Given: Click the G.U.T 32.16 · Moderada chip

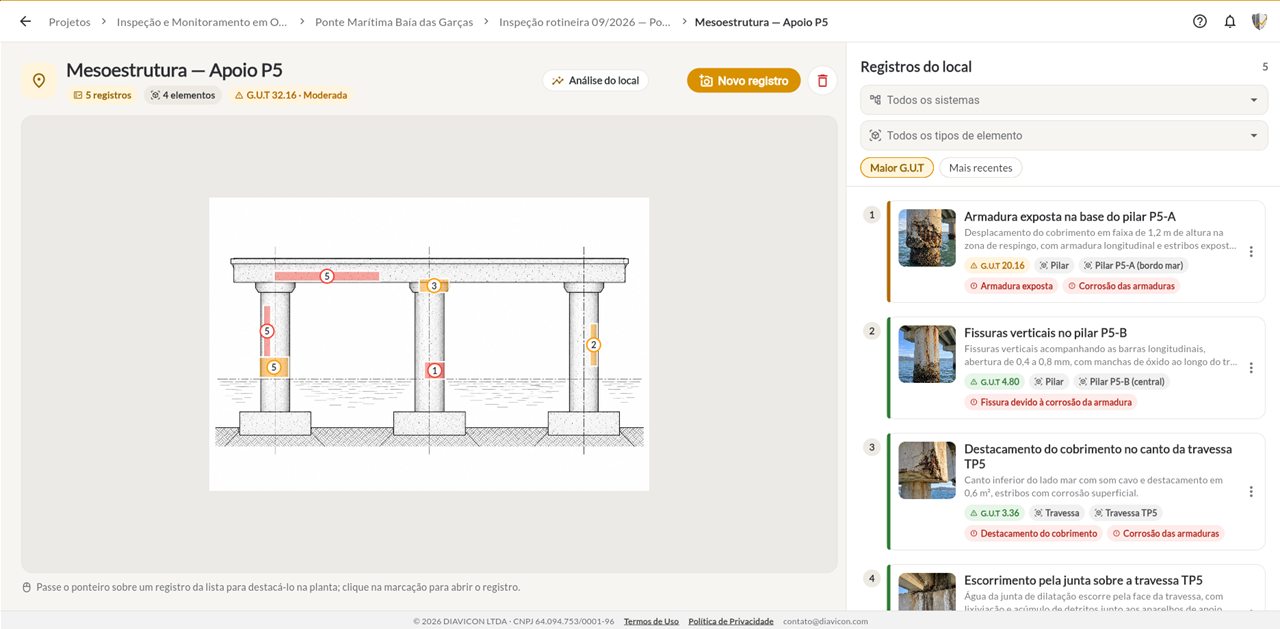Looking at the screenshot, I should pos(290,95).
